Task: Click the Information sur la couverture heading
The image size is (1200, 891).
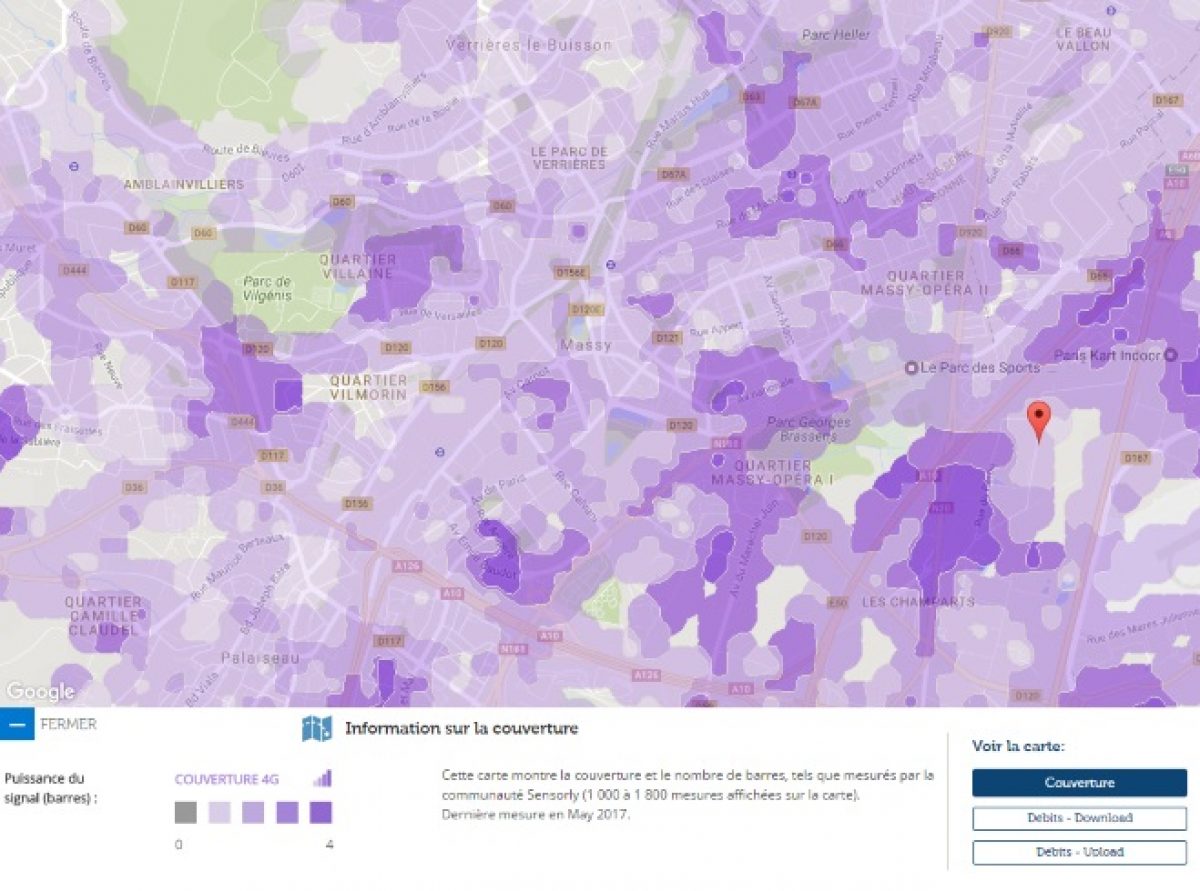Action: [x=461, y=728]
